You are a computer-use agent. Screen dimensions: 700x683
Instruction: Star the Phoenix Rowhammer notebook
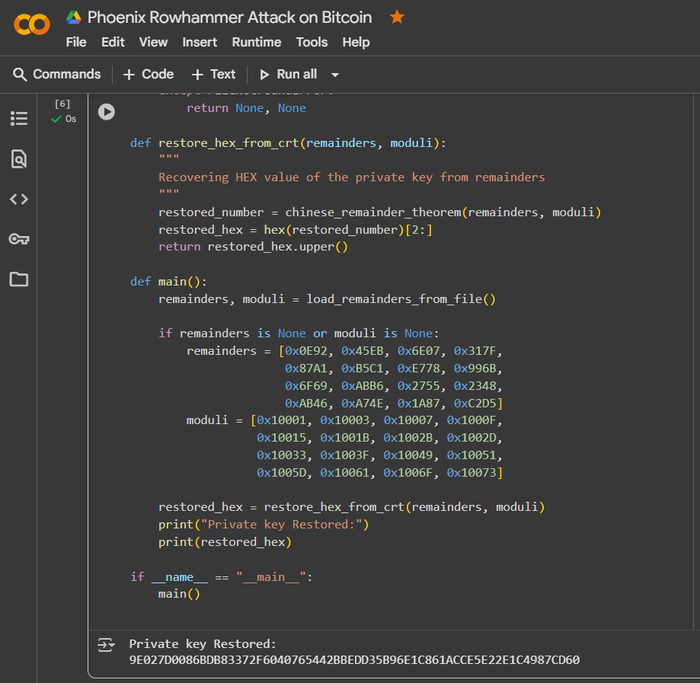pos(397,17)
